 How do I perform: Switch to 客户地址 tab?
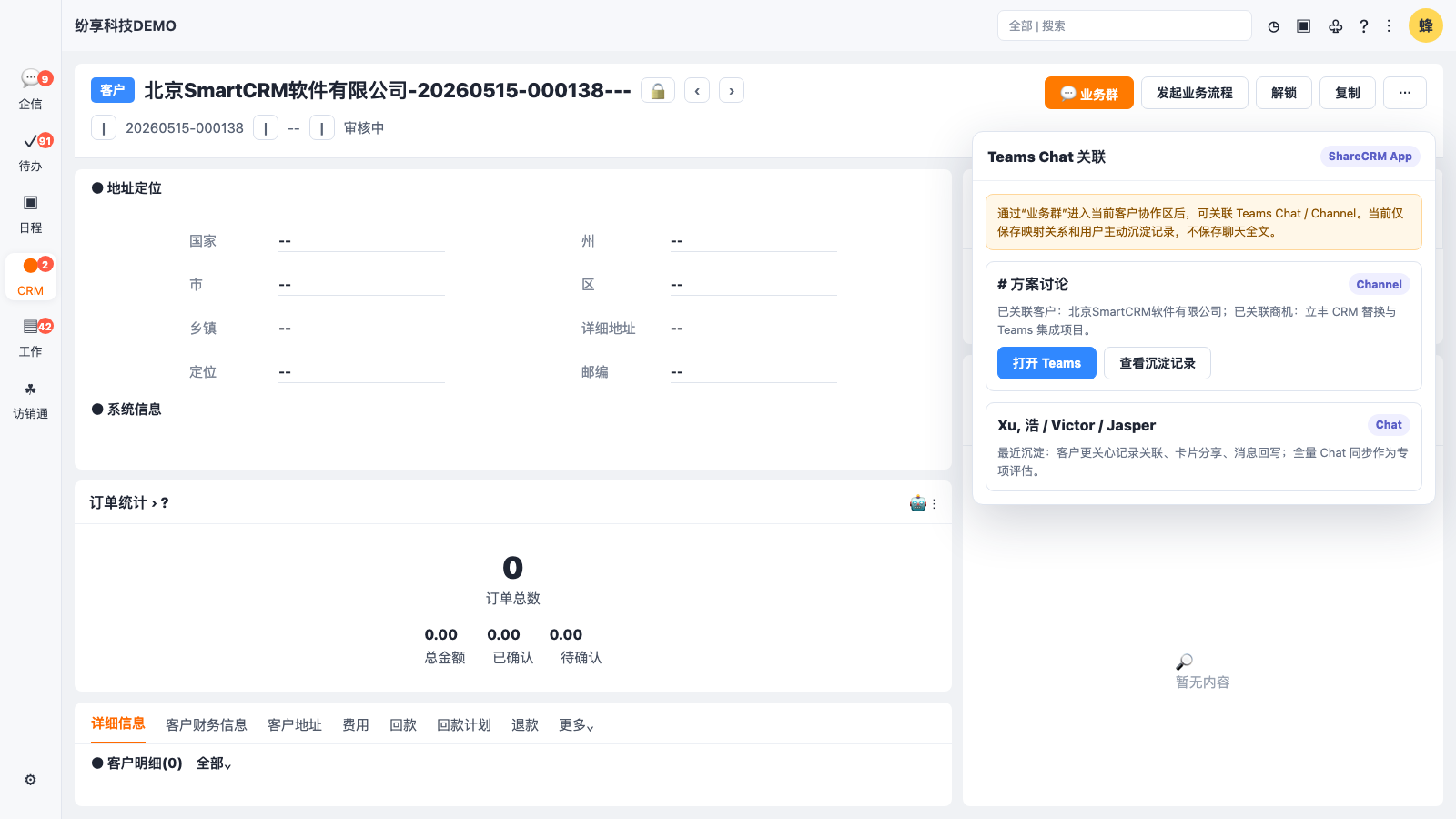point(295,725)
